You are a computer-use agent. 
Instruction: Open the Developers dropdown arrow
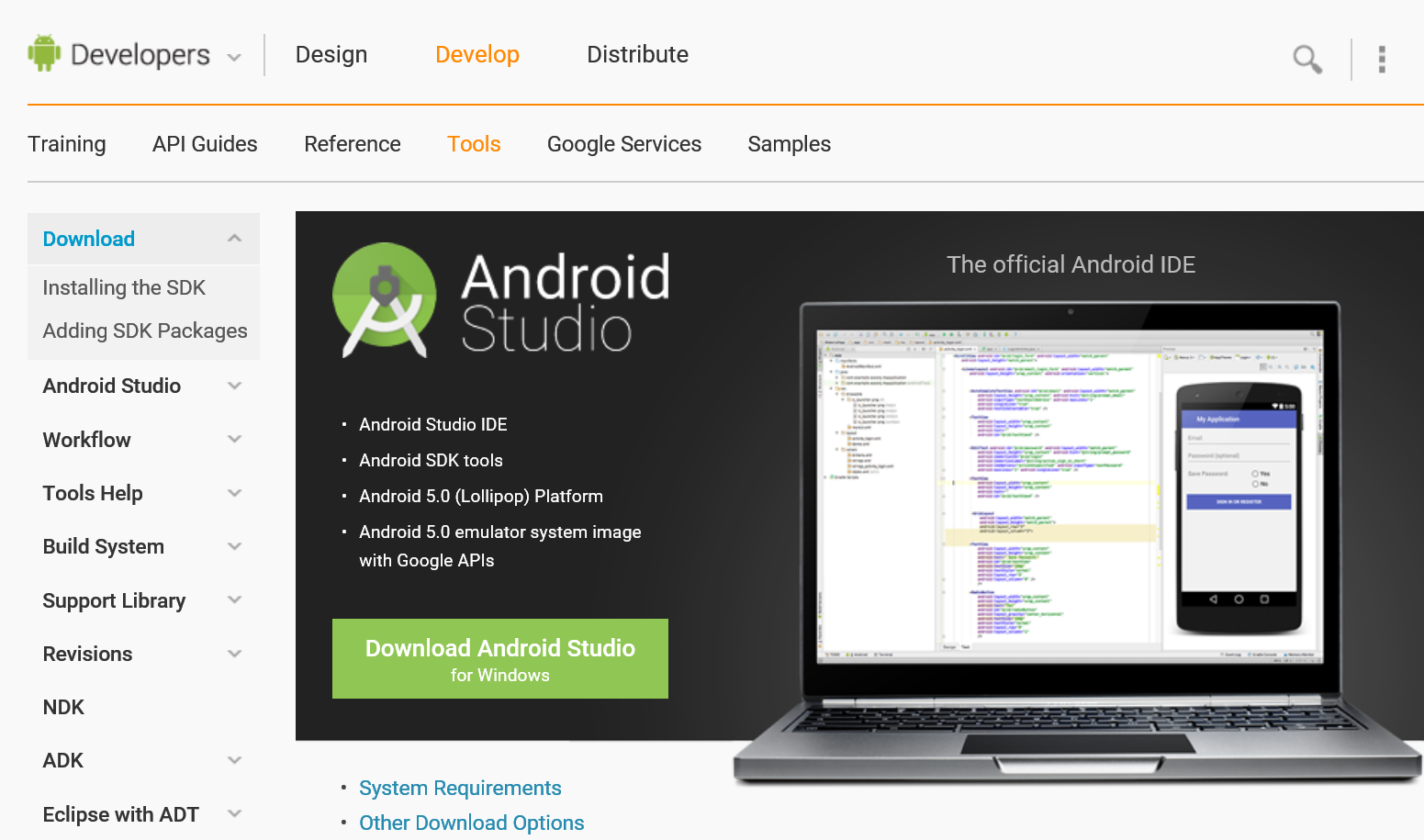pos(235,56)
